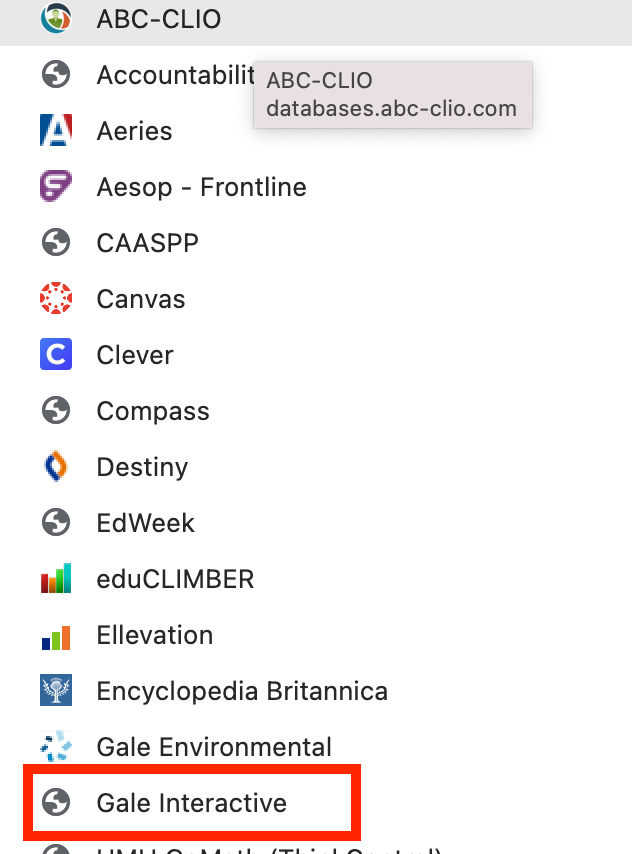Open the Encyclopedia Britannica bookmark text
Viewport: 632px width, 854px height.
pos(242,692)
